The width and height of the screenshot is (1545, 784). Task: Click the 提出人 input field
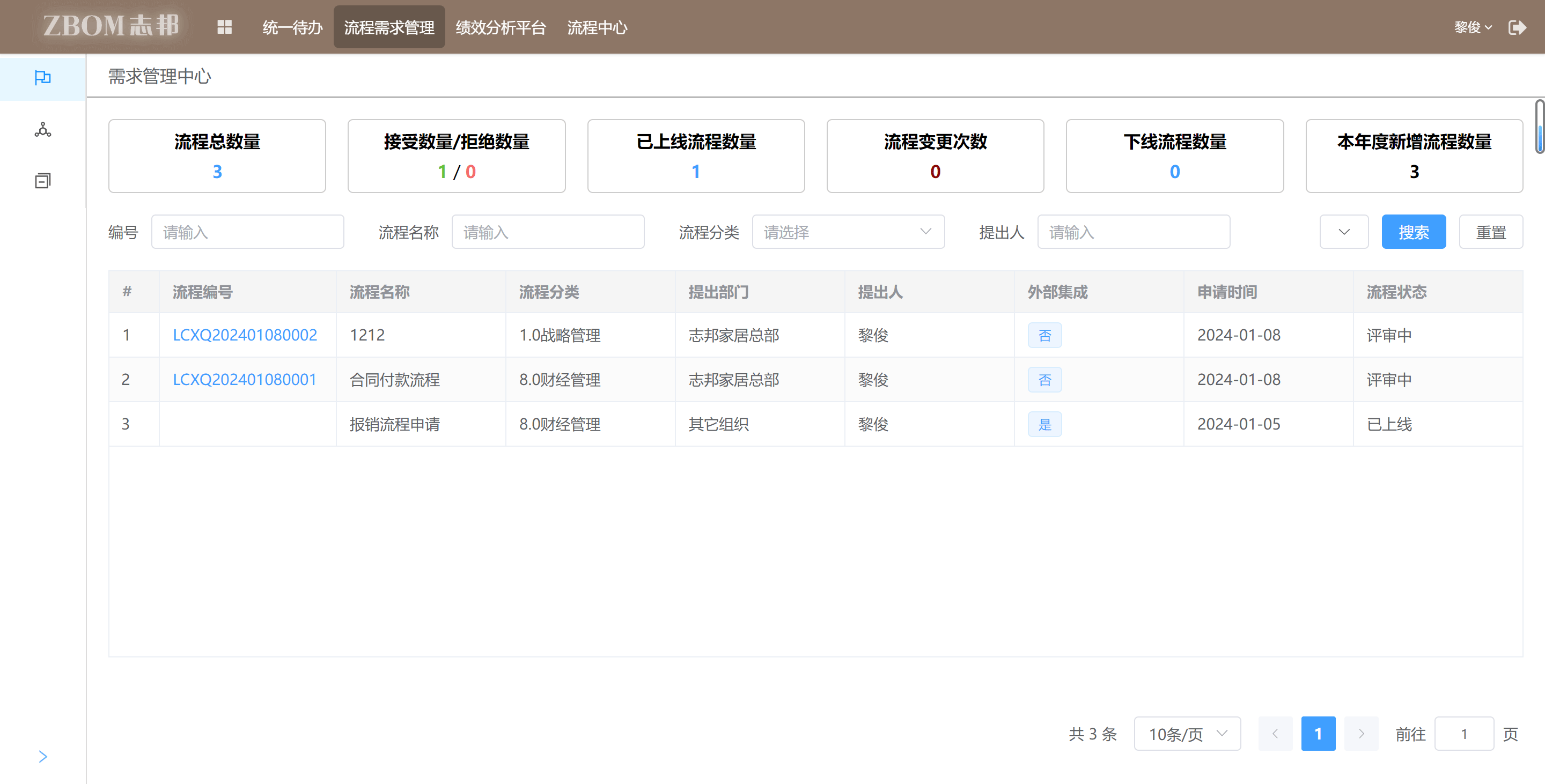[x=1133, y=232]
